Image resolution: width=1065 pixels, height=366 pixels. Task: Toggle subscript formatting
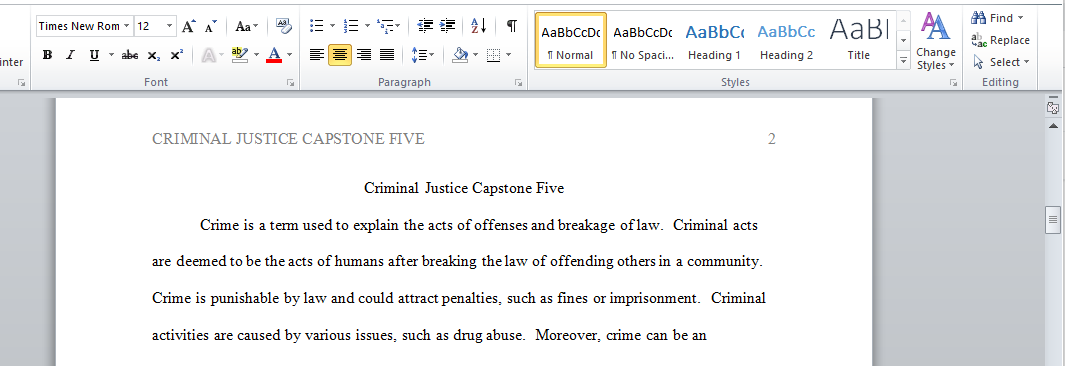(154, 55)
